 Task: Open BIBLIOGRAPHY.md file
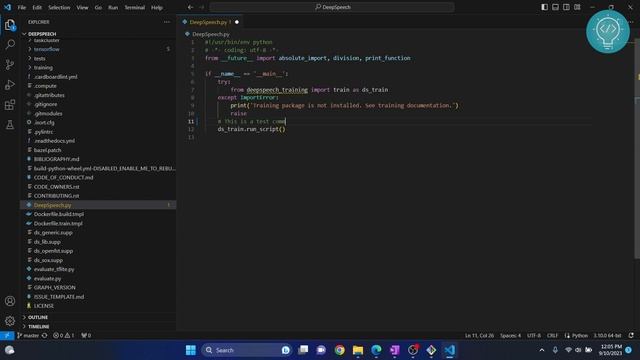56,159
